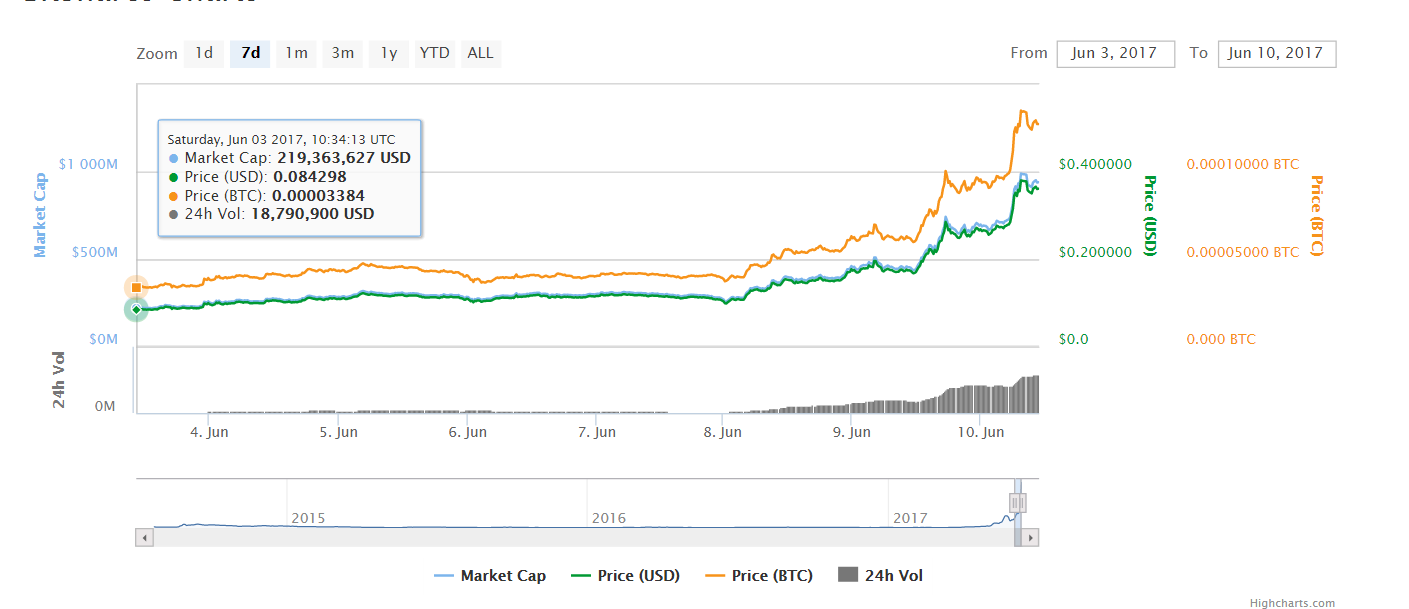The width and height of the screenshot is (1409, 609).
Task: Set zoom range to 1d
Action: 204,53
